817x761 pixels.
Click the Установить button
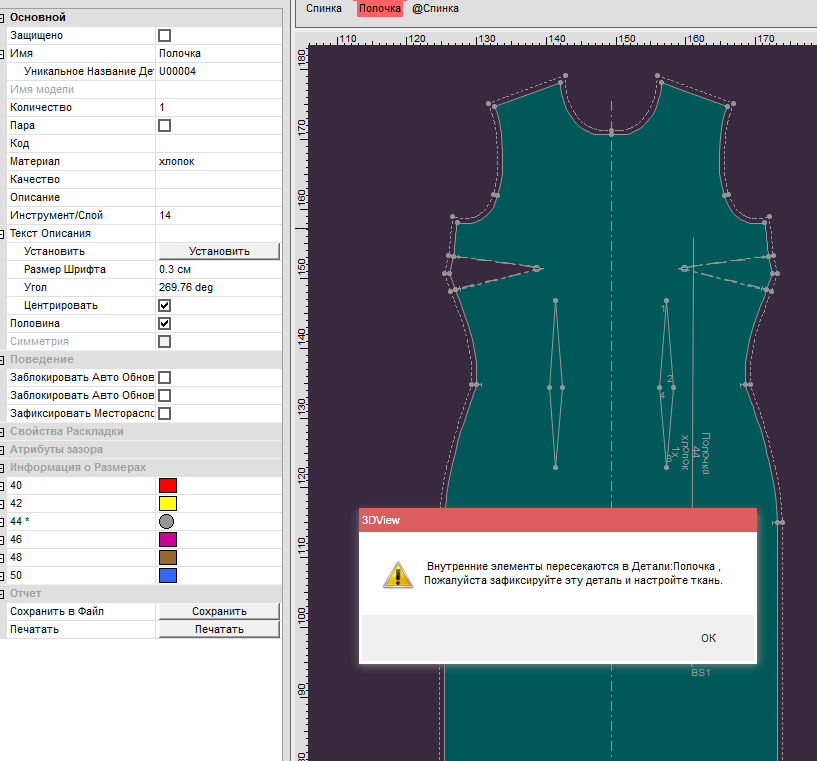(x=219, y=251)
